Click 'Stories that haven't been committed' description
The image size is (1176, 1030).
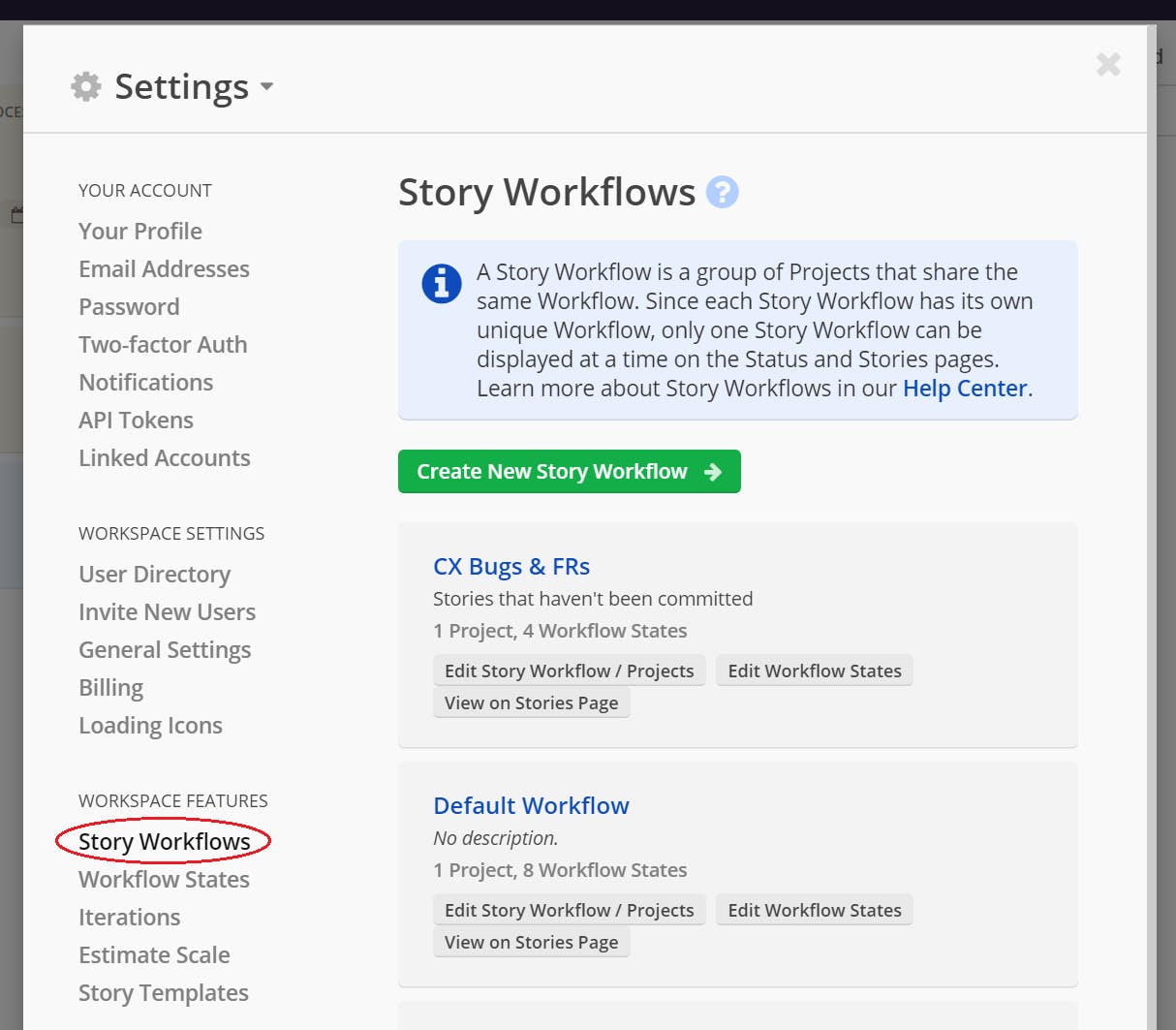click(x=593, y=599)
